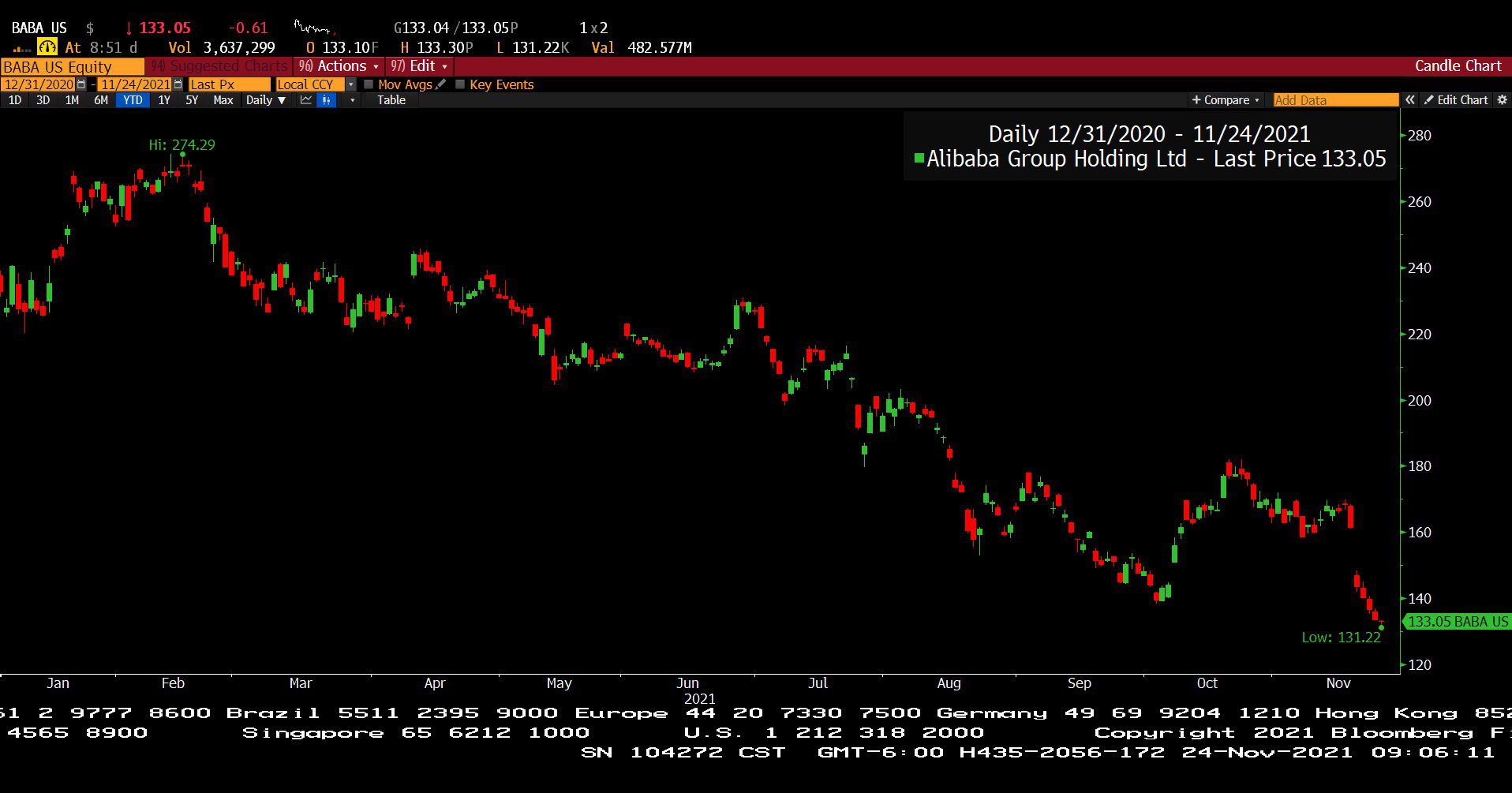Screen dimensions: 1512x793
Task: Click the BABA US Equity security field
Action: coord(72,67)
